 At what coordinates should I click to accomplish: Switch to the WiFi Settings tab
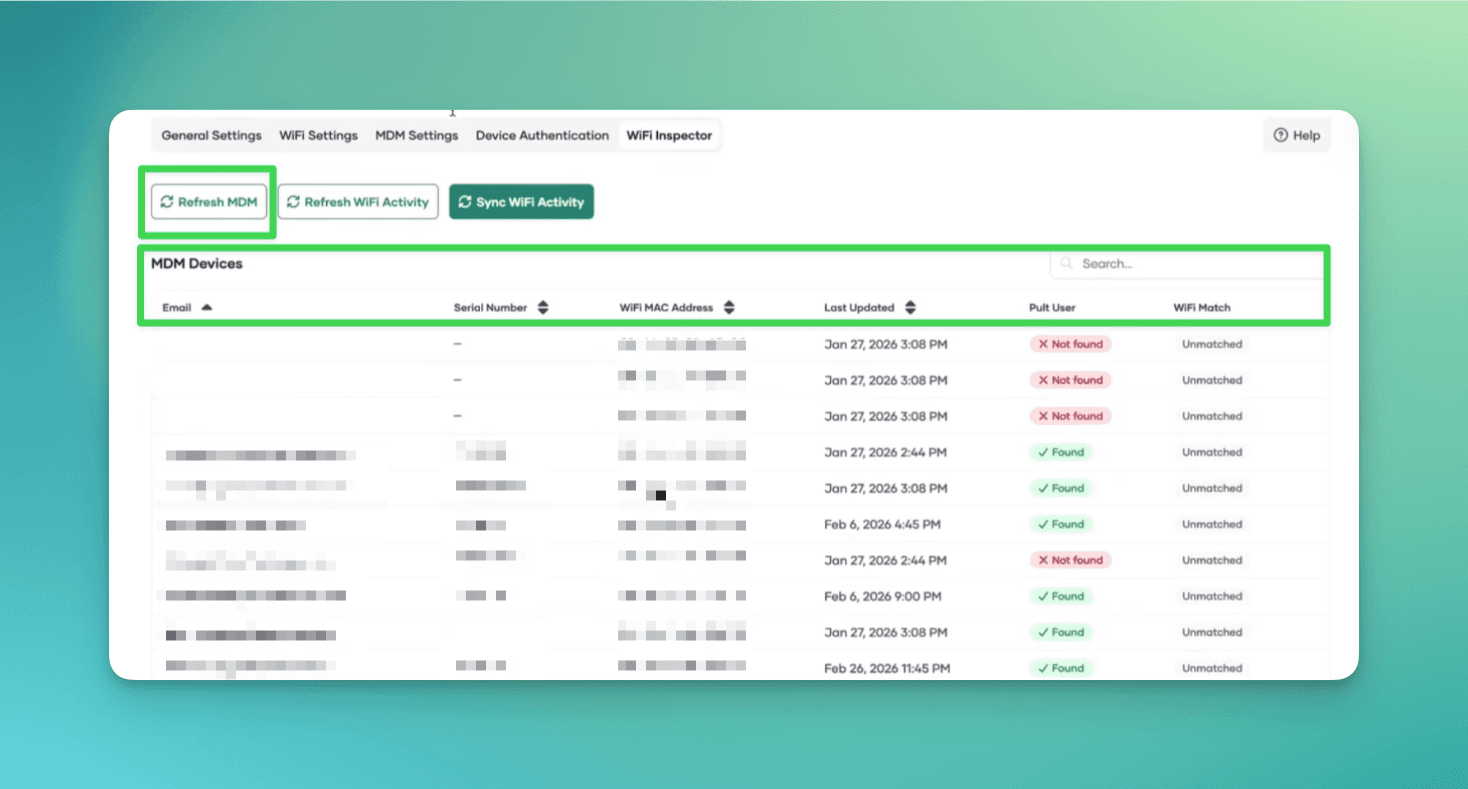point(318,135)
